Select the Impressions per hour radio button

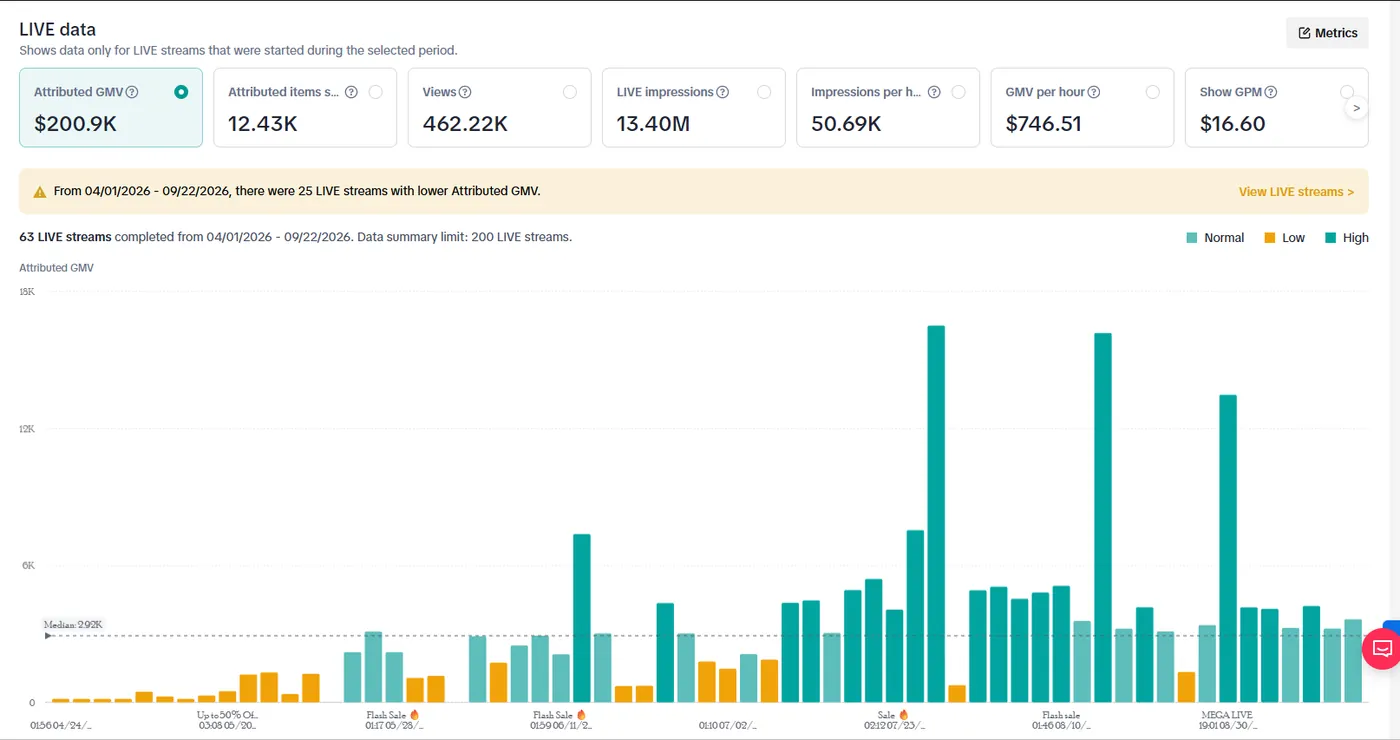click(x=958, y=92)
